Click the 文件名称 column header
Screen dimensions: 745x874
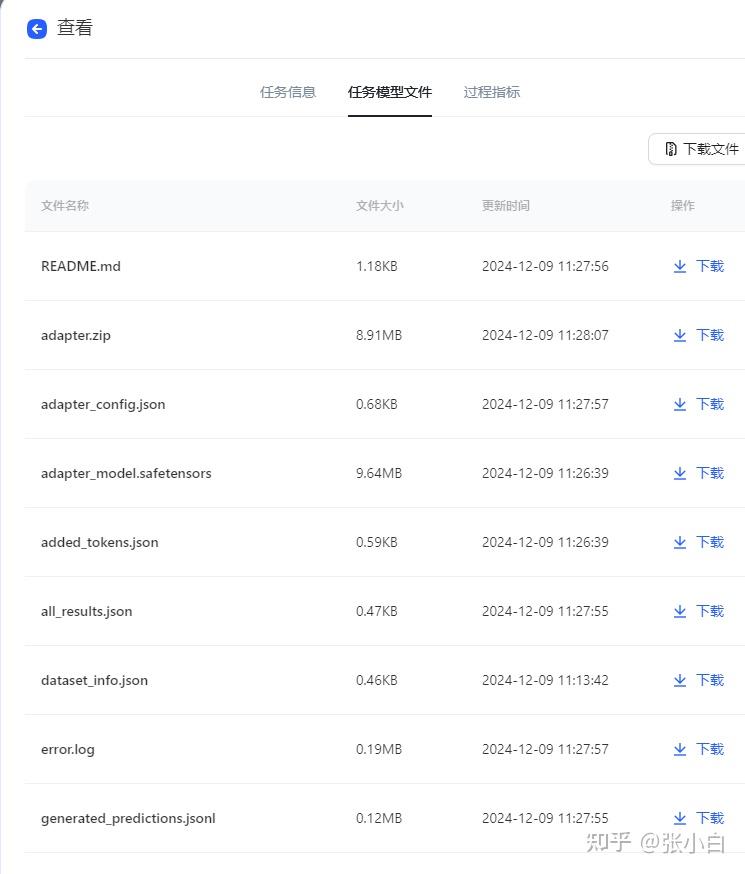tap(65, 206)
